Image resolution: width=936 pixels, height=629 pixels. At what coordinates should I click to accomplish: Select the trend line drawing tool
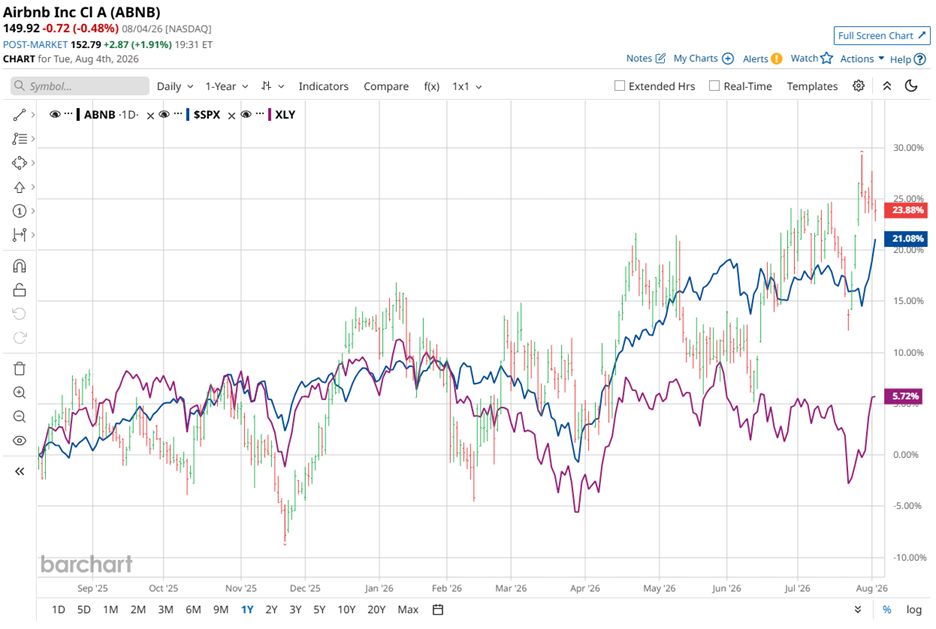[19, 115]
